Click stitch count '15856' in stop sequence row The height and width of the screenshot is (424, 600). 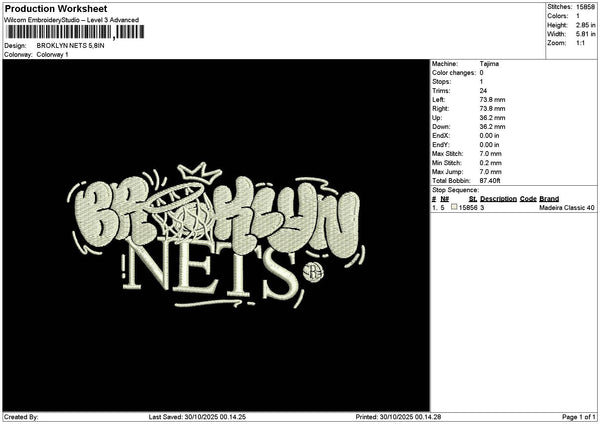point(468,208)
